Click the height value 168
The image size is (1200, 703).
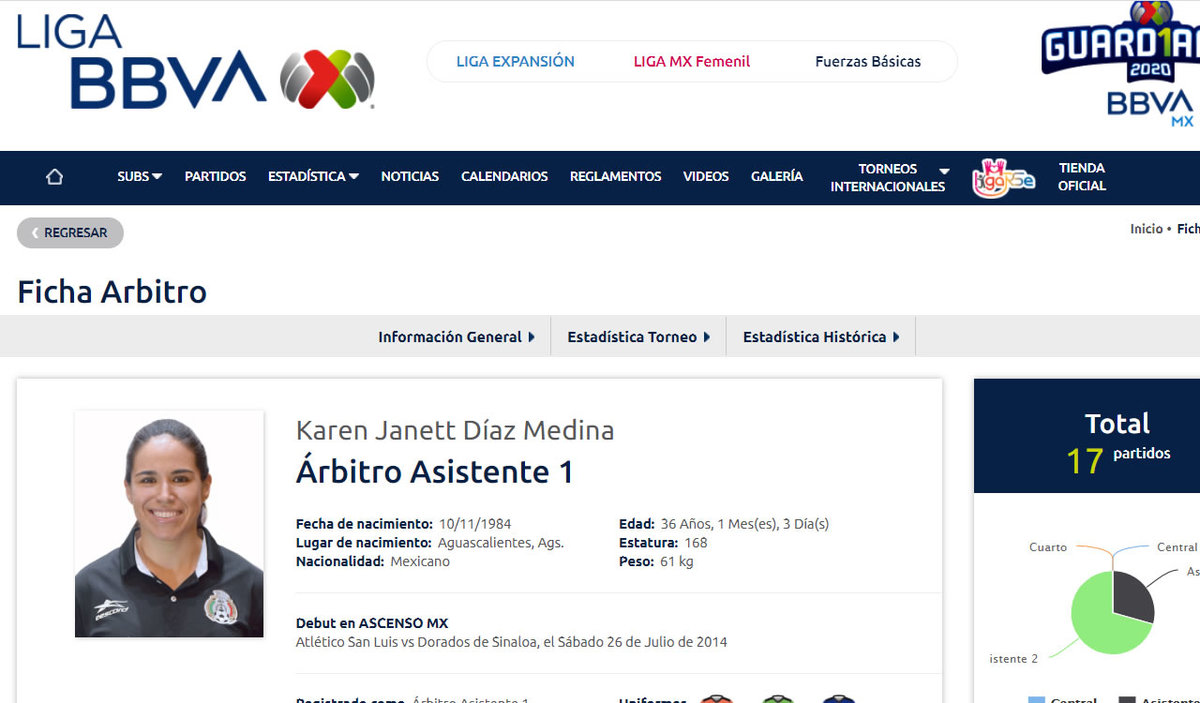[x=696, y=543]
